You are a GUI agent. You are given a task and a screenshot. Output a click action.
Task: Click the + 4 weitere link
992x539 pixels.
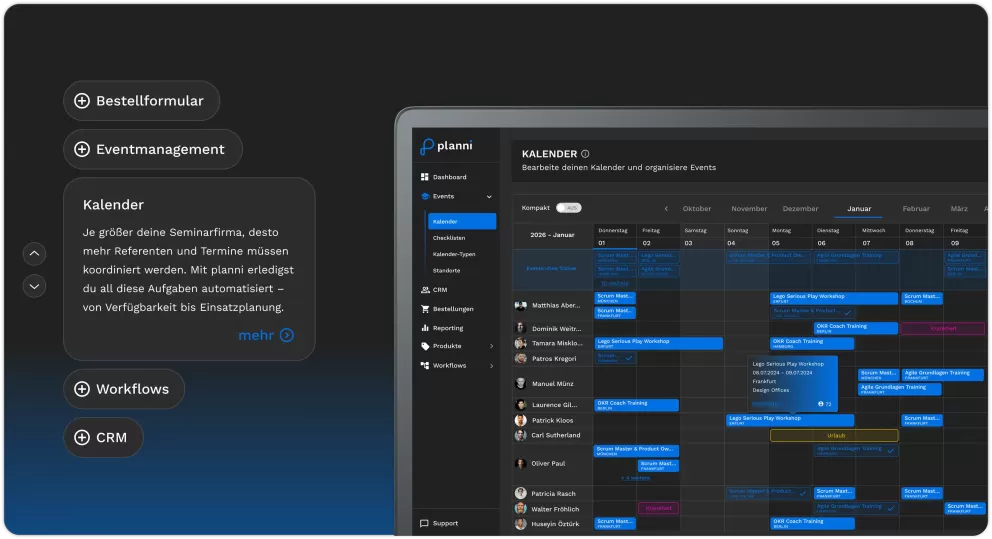pos(635,478)
